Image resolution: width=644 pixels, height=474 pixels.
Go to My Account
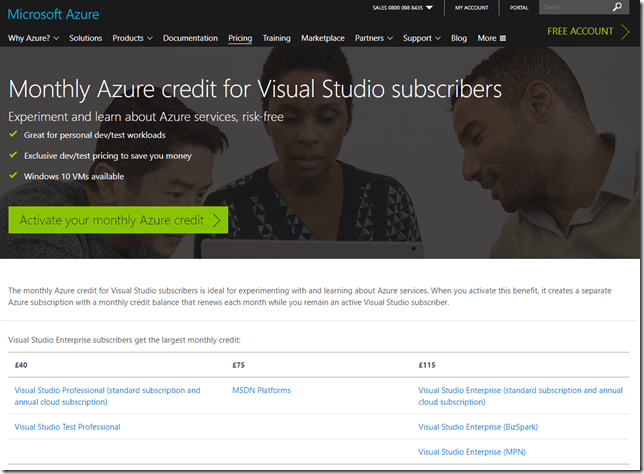click(472, 8)
